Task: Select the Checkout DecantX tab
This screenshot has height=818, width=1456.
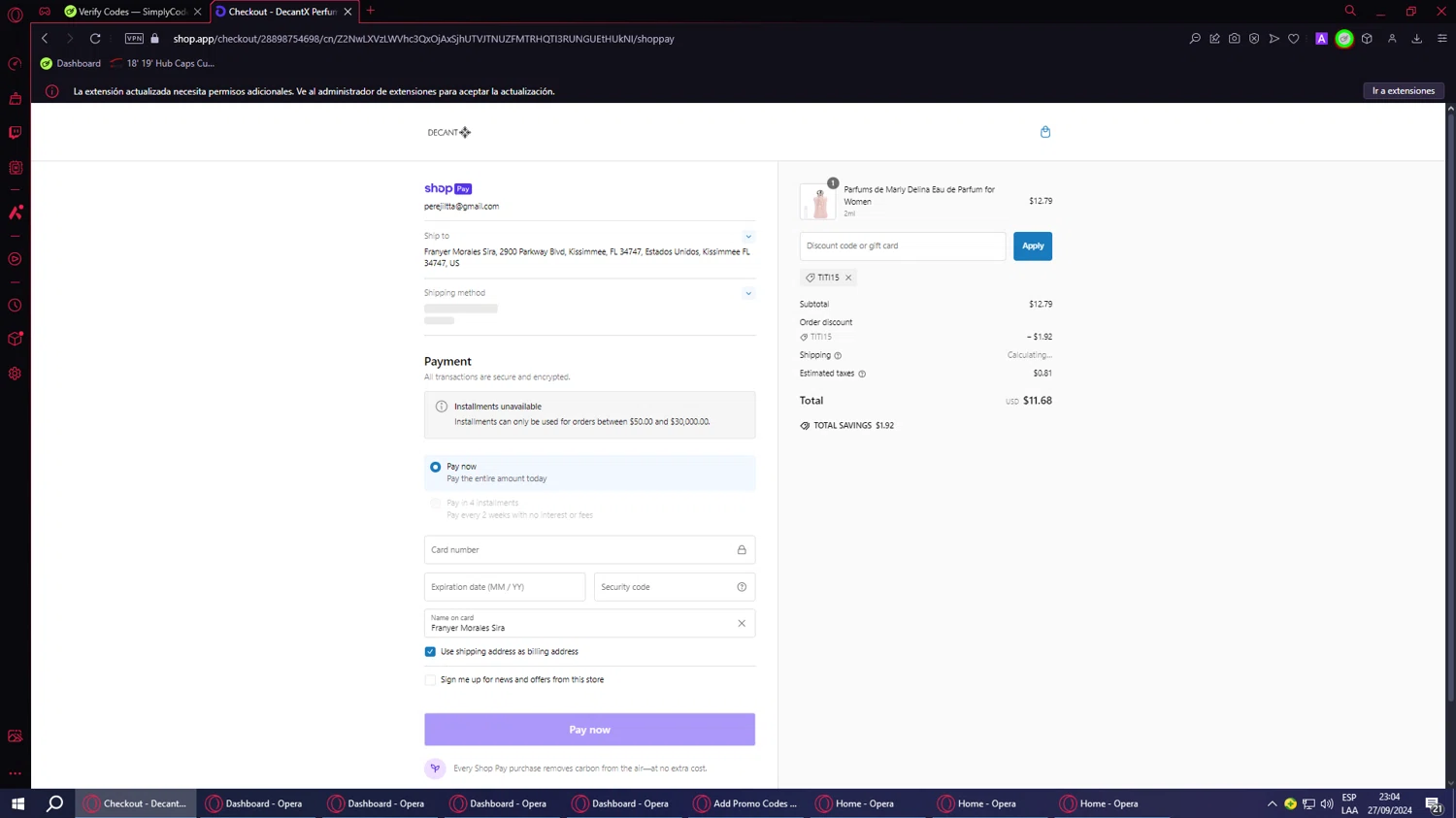Action: (279, 12)
